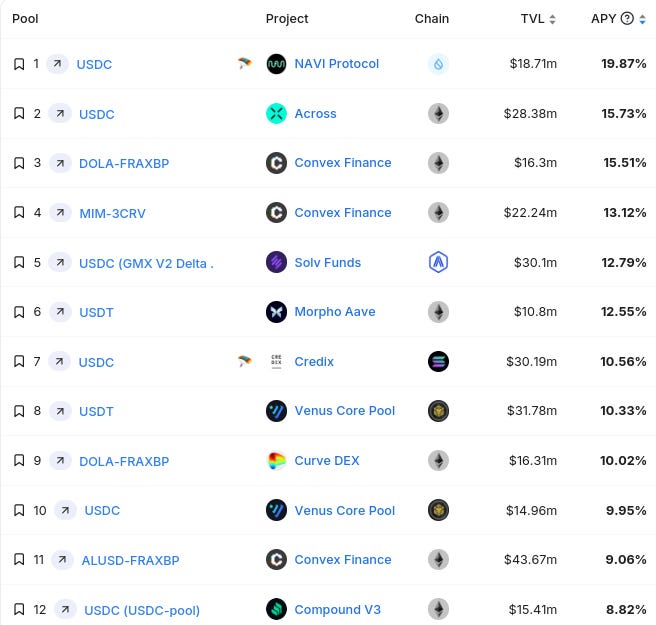The width and height of the screenshot is (656, 625).
Task: Open the Across project link
Action: pos(315,113)
